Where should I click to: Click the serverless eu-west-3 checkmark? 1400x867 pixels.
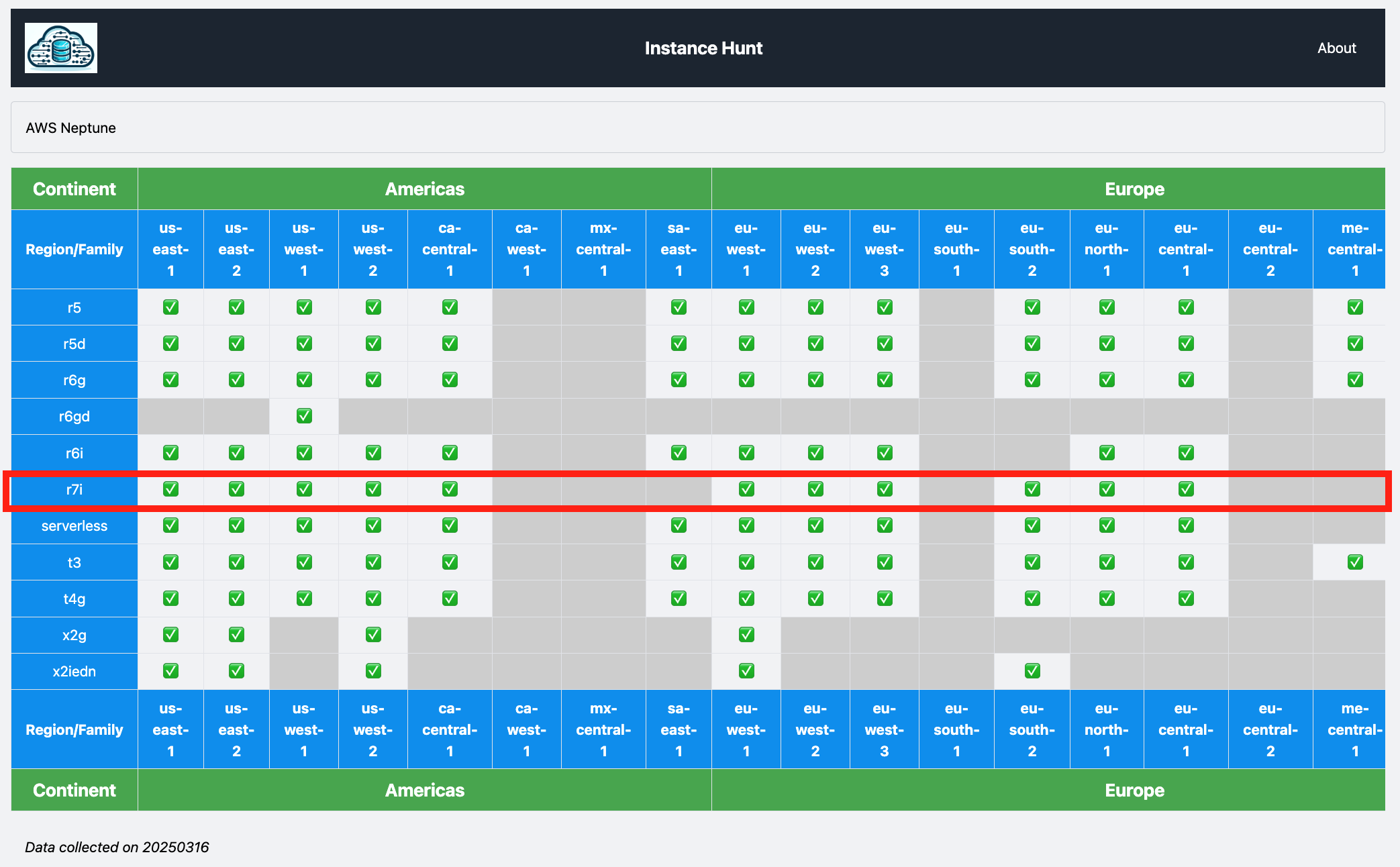click(885, 525)
